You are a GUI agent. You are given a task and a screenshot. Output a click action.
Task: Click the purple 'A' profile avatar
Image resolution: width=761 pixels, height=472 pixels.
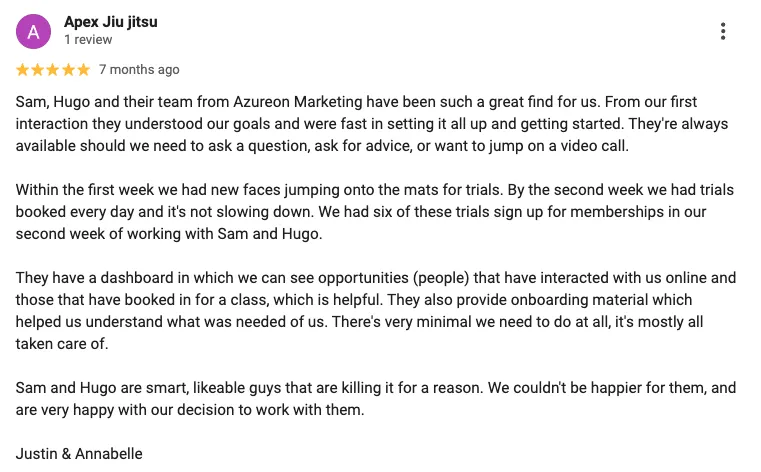click(33, 32)
